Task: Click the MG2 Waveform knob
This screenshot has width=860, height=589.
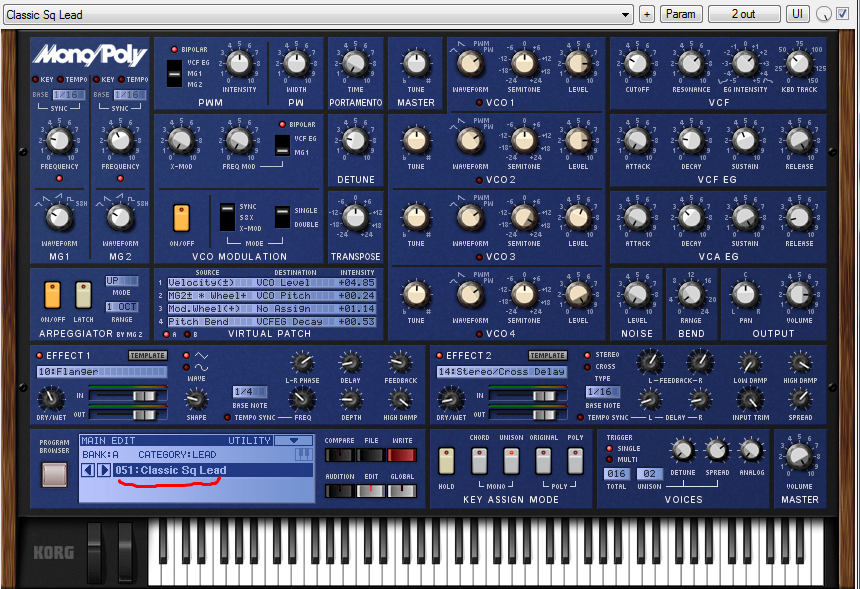Action: pos(120,218)
